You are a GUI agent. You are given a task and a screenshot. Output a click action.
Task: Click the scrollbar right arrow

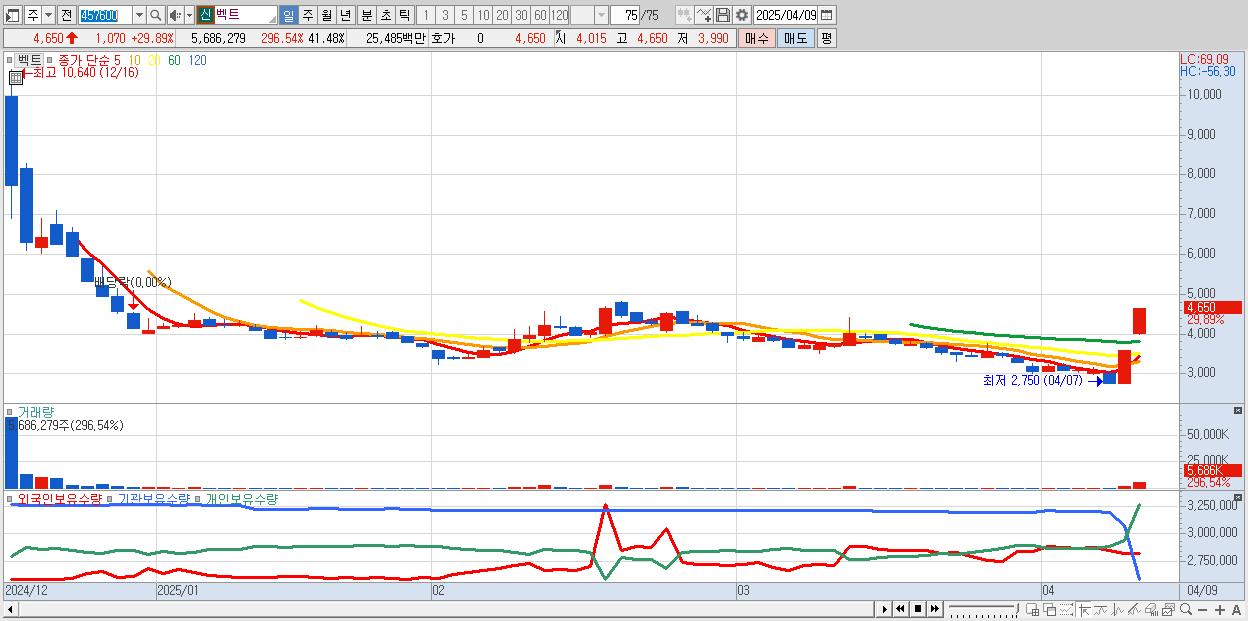coord(885,609)
